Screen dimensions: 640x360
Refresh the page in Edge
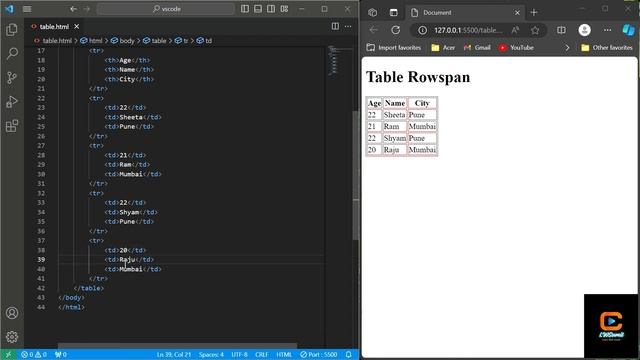(395, 30)
